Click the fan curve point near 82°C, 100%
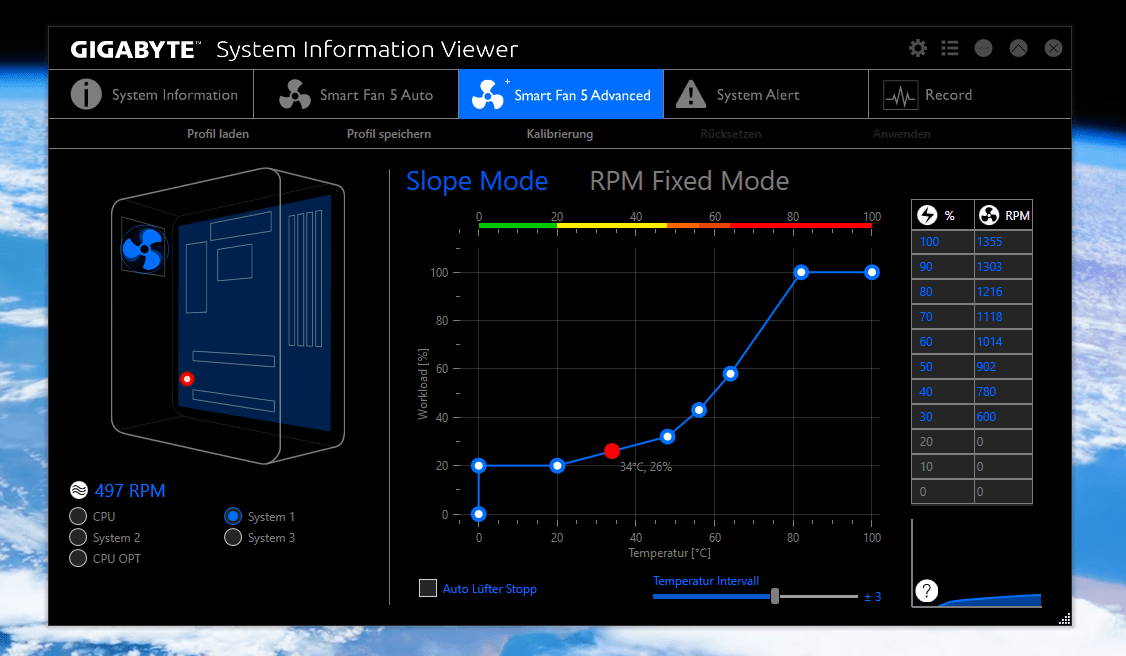This screenshot has width=1126, height=656. point(801,272)
